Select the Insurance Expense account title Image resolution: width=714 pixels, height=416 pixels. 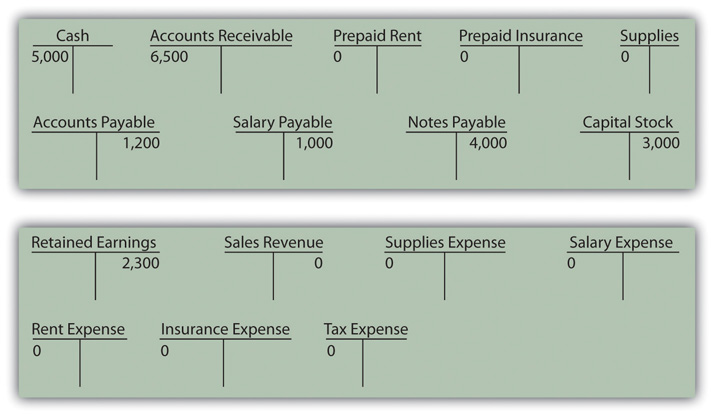tap(225, 329)
